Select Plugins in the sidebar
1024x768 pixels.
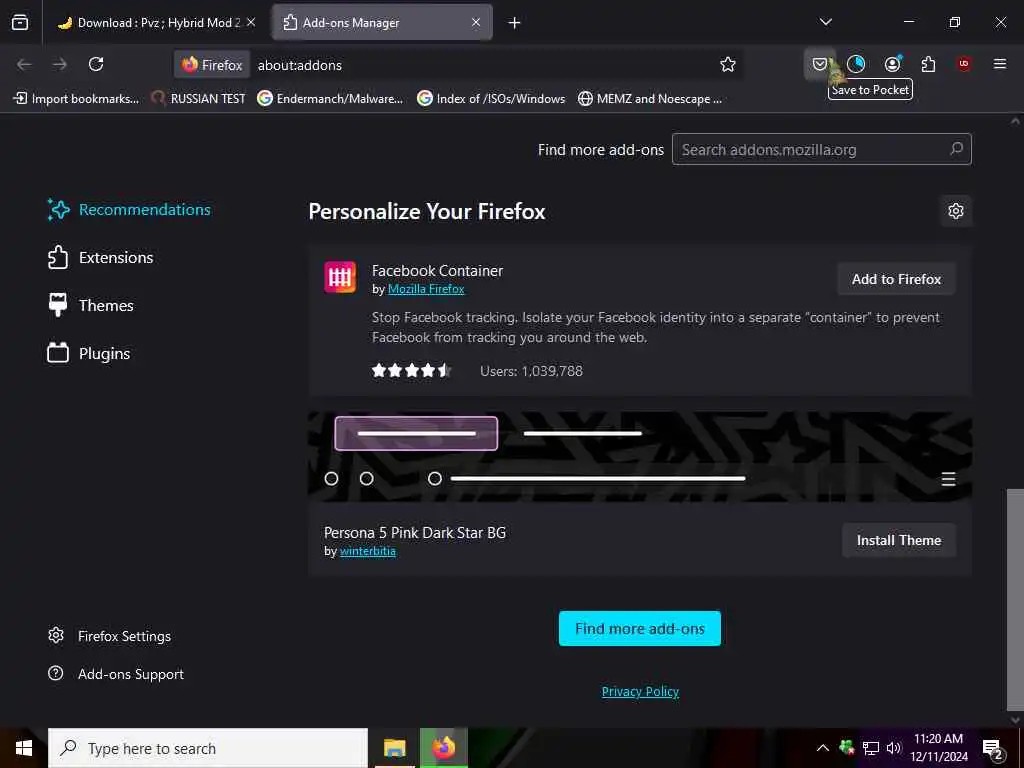click(x=89, y=353)
